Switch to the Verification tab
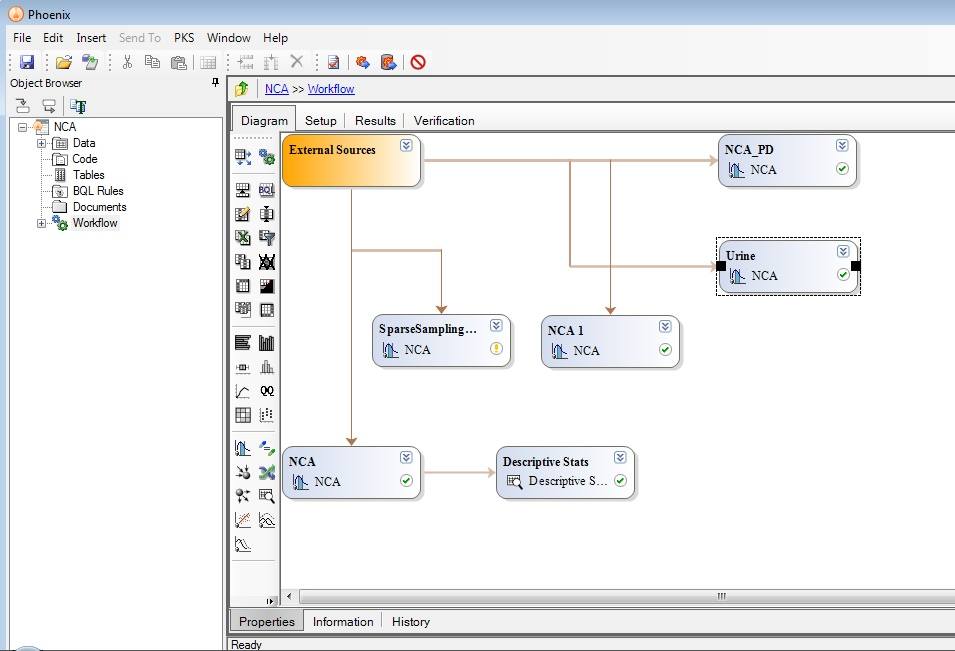 coord(444,121)
